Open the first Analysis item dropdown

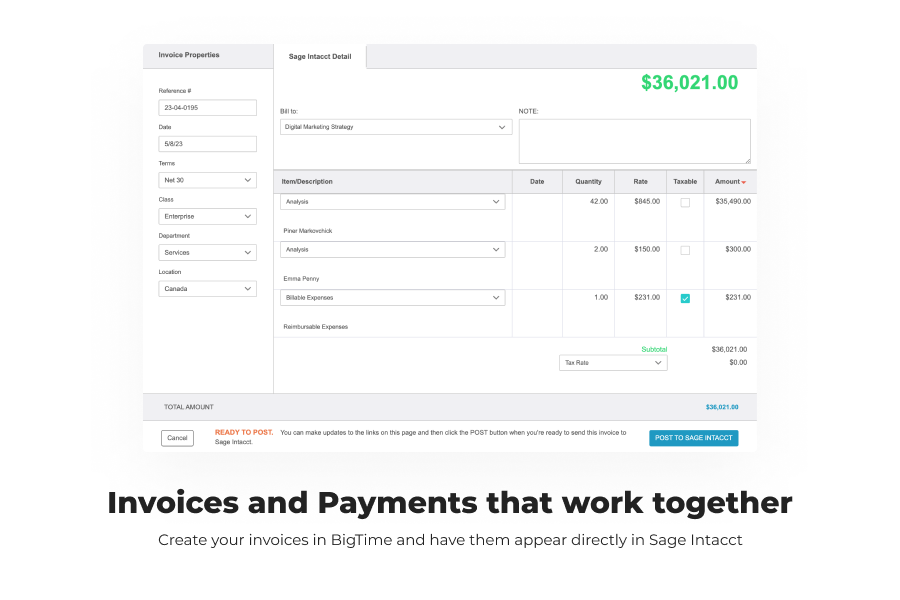[392, 202]
